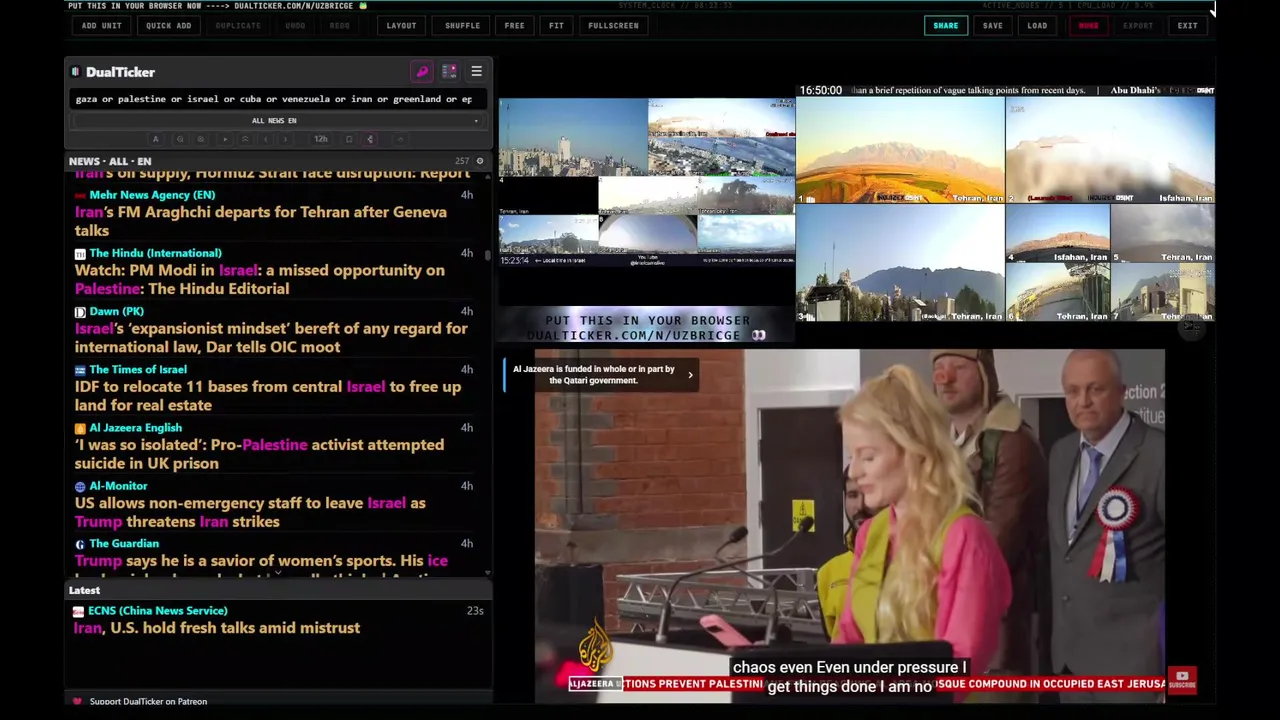
Task: Click the Dawn (PK) source favicon
Action: [80, 312]
